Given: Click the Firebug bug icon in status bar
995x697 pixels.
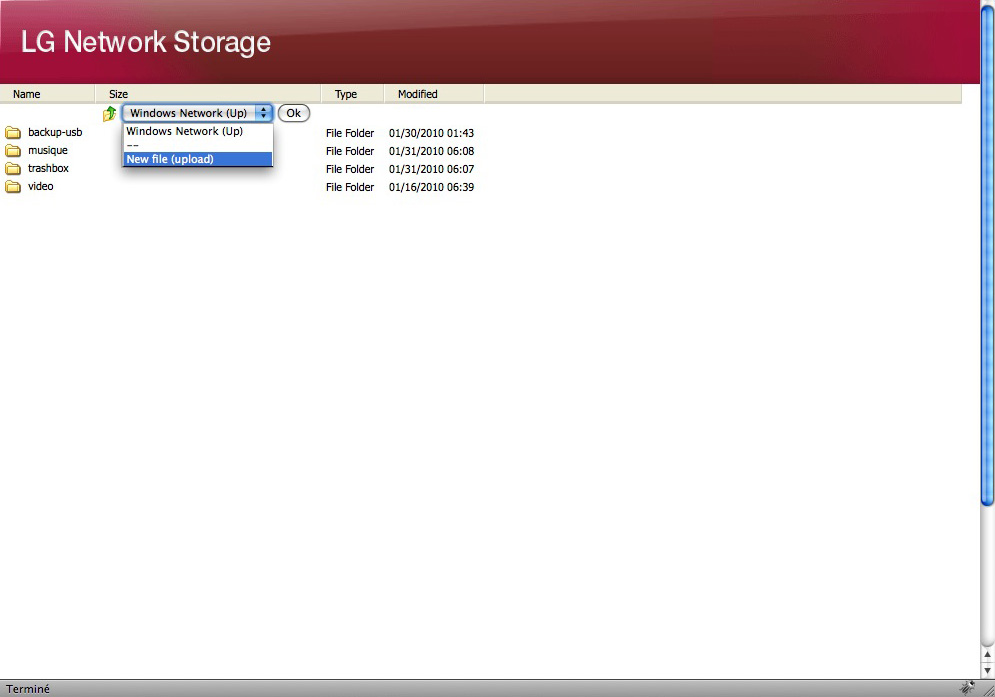Looking at the screenshot, I should pos(967,688).
